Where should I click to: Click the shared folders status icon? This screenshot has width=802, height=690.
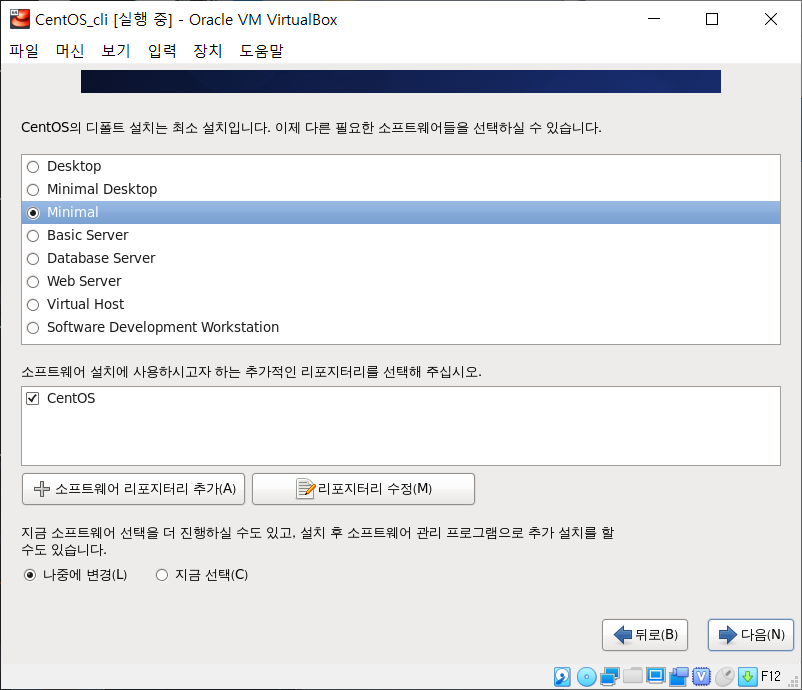tap(633, 676)
